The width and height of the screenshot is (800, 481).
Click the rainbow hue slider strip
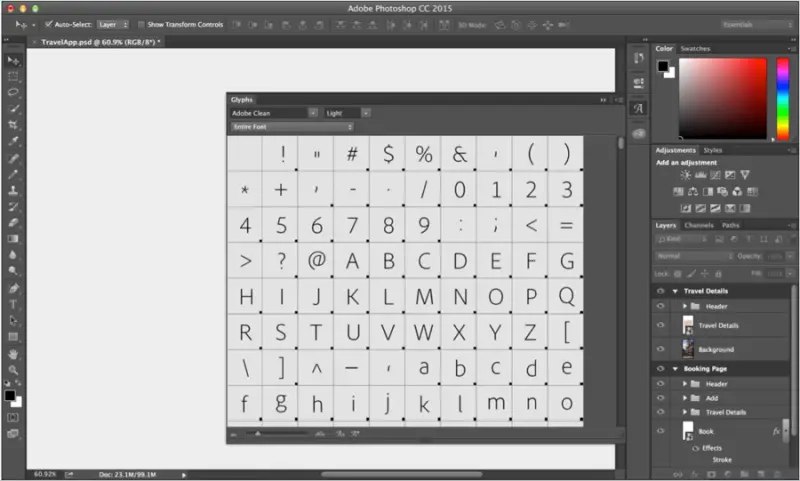783,98
